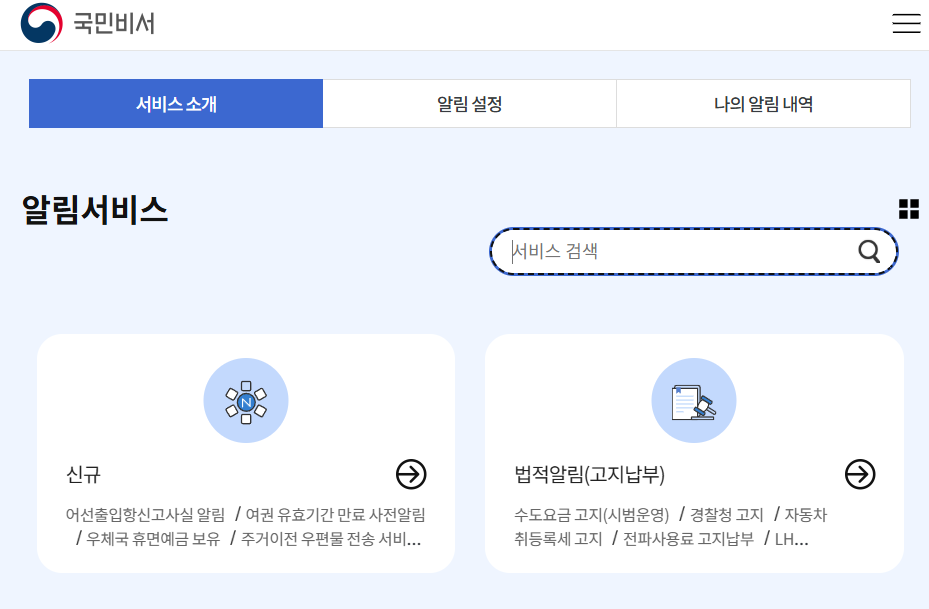This screenshot has height=609, width=929.
Task: Switch to the 알림 설정 tab
Action: coord(469,103)
